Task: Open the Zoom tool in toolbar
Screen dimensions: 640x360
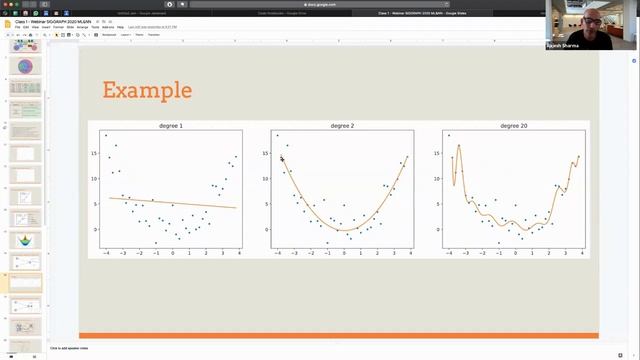Action: pos(45,35)
